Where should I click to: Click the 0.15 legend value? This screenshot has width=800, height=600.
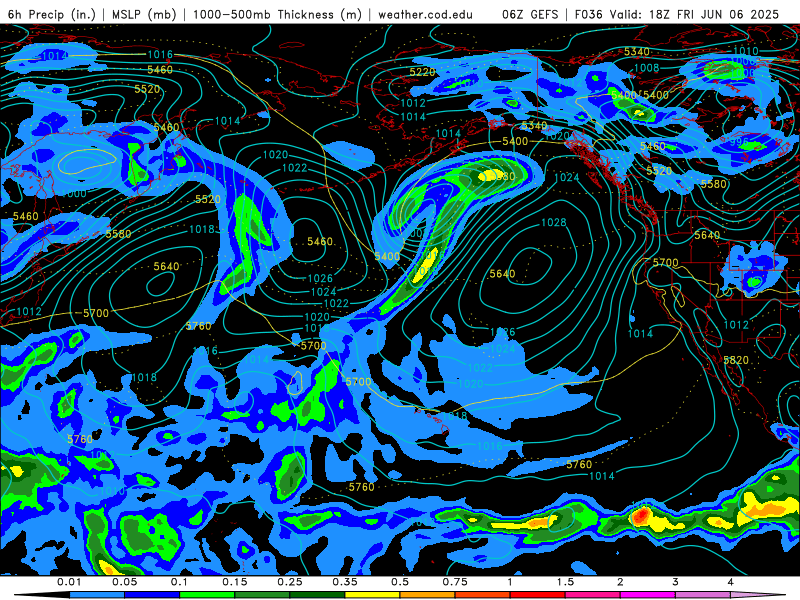pos(235,582)
